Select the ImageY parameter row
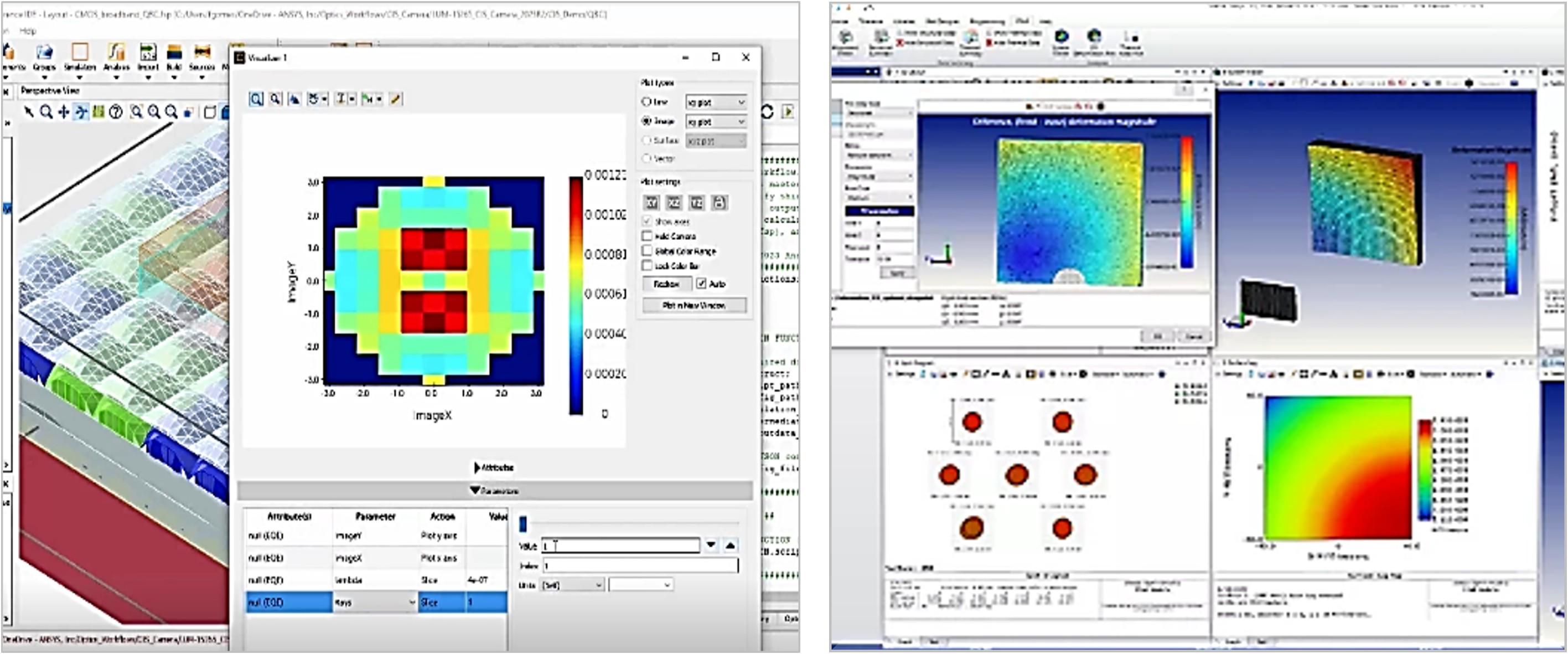 376,536
